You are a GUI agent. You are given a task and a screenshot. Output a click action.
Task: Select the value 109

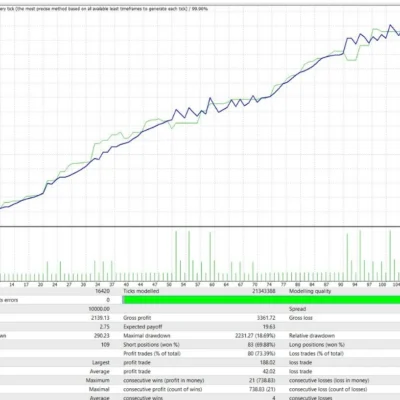105,345
